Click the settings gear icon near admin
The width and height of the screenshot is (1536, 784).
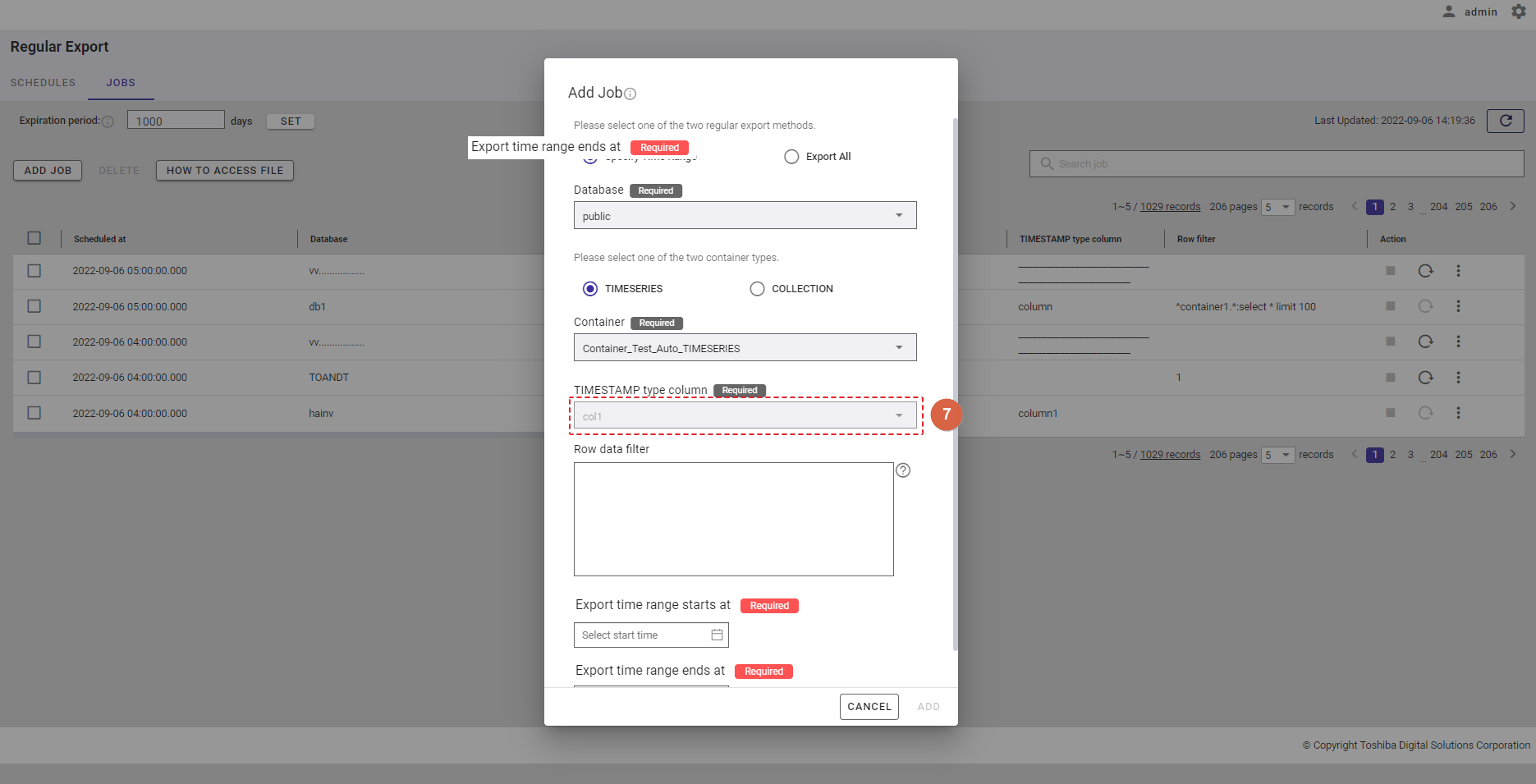point(1518,11)
